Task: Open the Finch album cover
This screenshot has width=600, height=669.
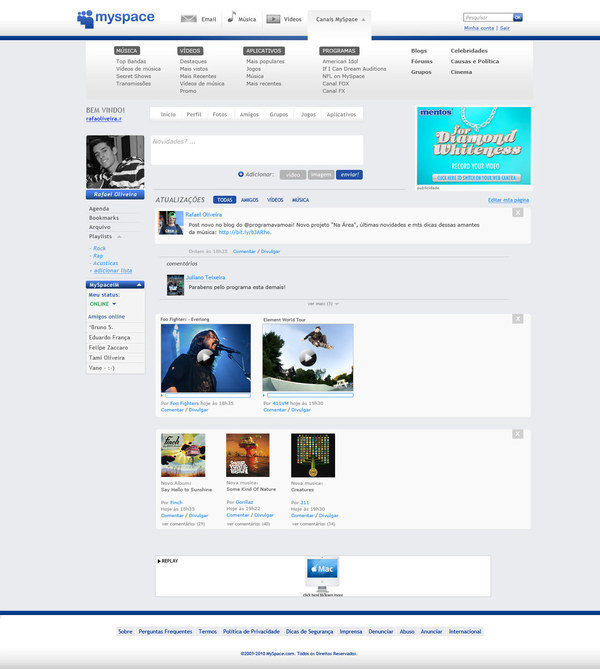Action: [183, 455]
